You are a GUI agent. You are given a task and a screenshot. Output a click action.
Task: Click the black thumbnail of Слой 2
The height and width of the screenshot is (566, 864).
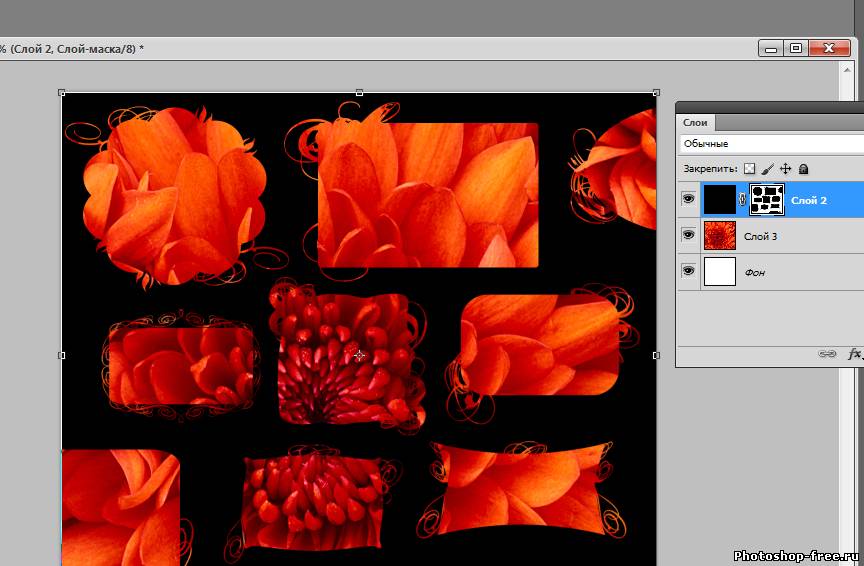[719, 199]
